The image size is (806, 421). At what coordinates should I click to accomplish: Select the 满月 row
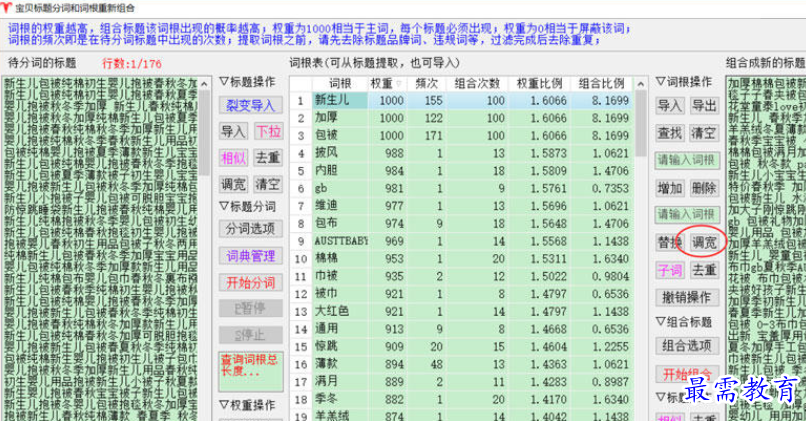(x=462, y=381)
